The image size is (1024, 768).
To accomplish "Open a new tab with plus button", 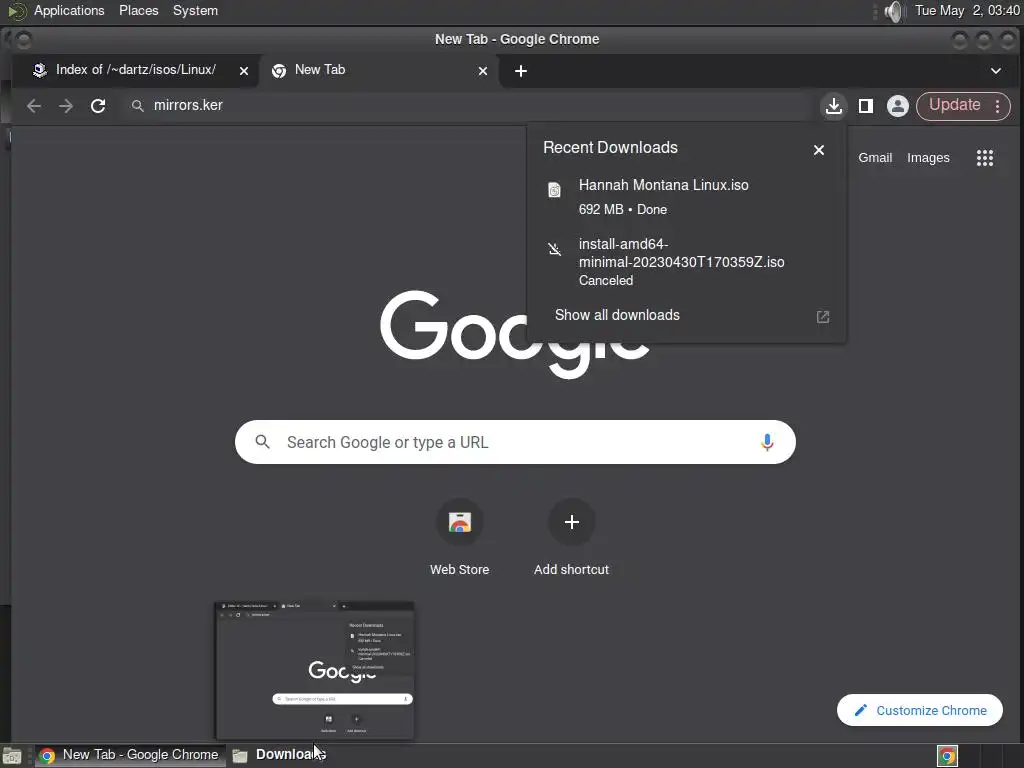I will [520, 71].
